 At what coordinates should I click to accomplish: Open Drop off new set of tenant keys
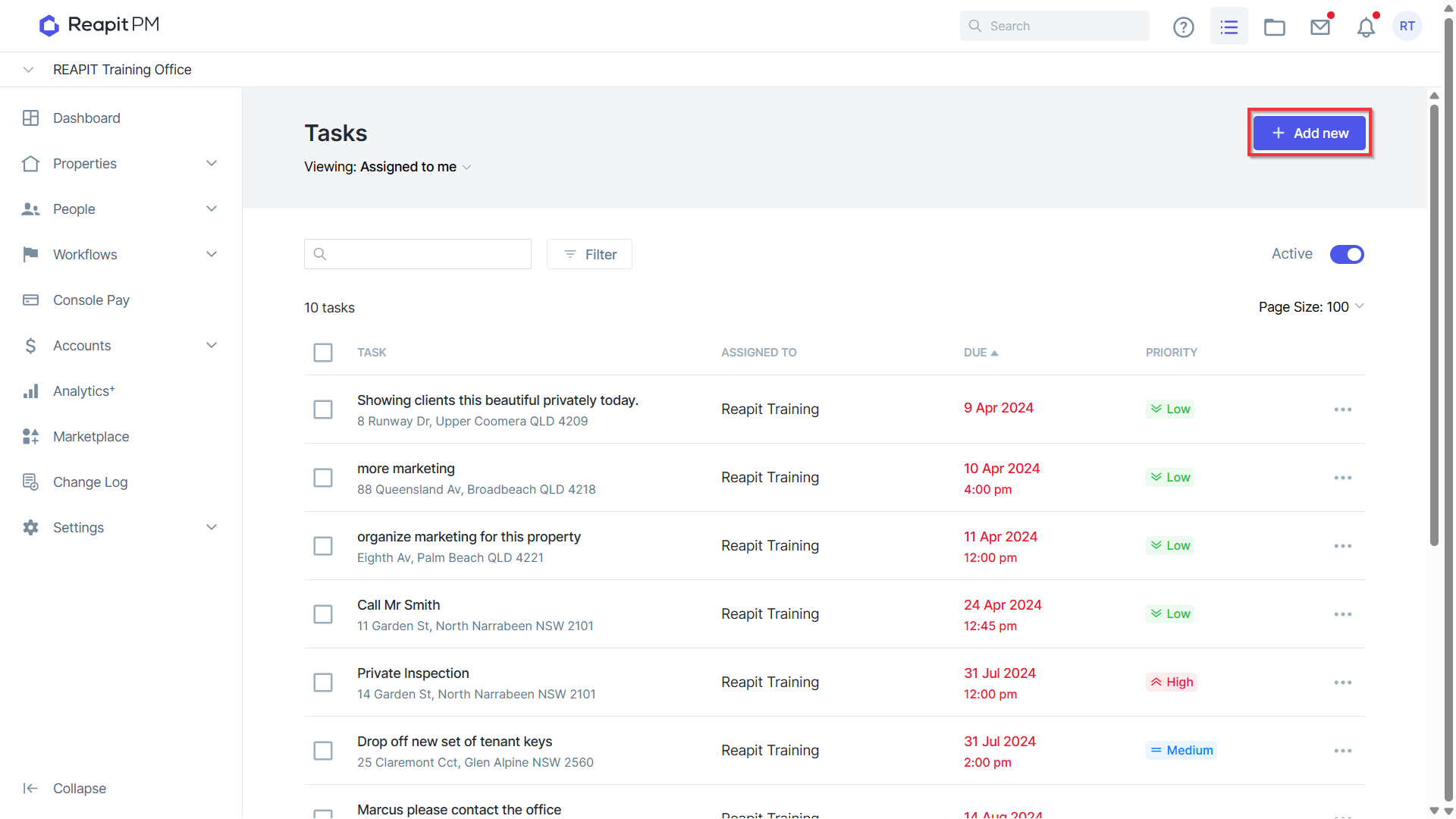pyautogui.click(x=455, y=742)
